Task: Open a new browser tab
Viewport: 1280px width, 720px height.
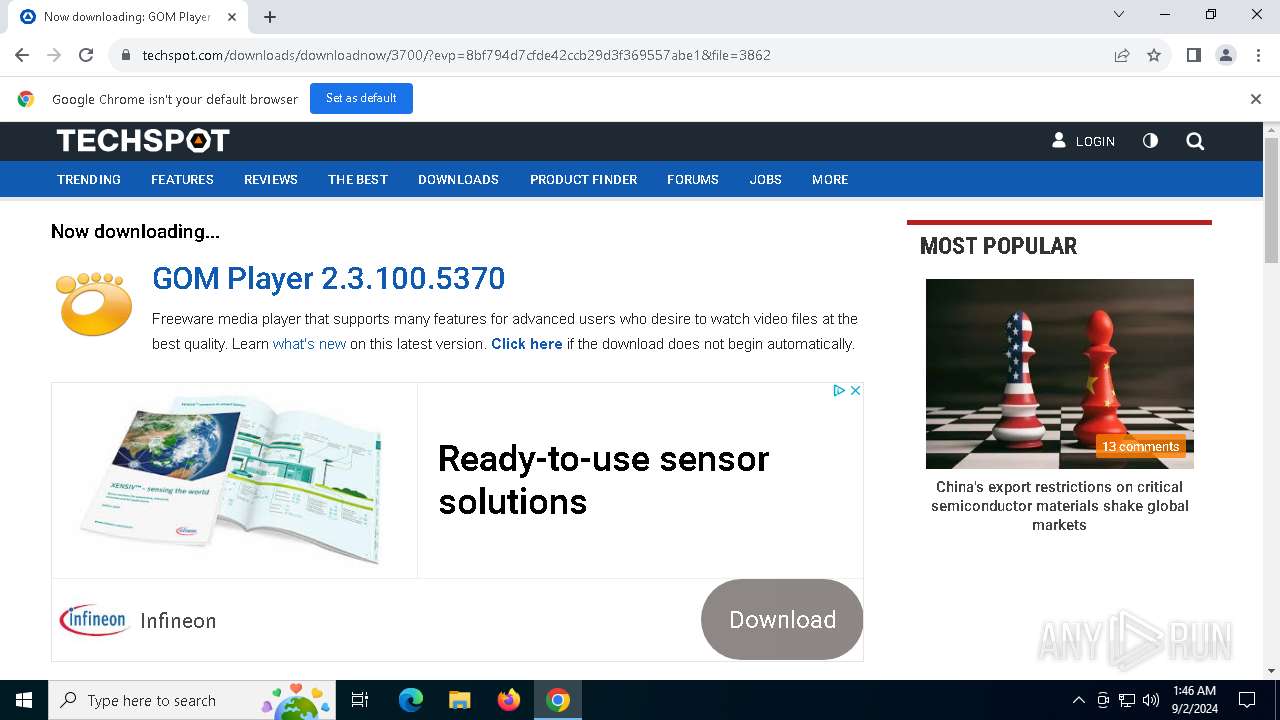Action: coord(270,17)
